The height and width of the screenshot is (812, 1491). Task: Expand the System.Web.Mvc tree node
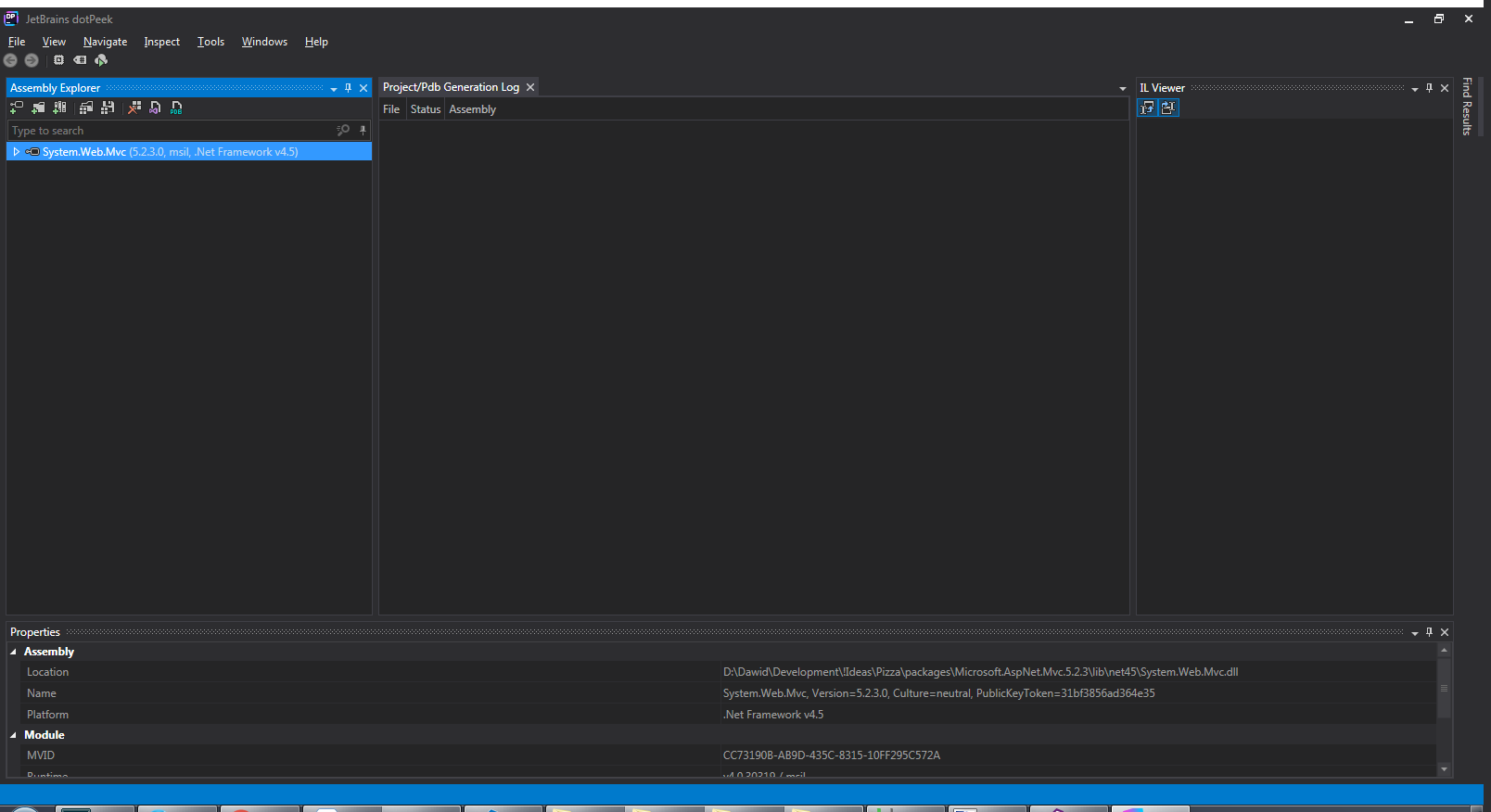click(16, 151)
